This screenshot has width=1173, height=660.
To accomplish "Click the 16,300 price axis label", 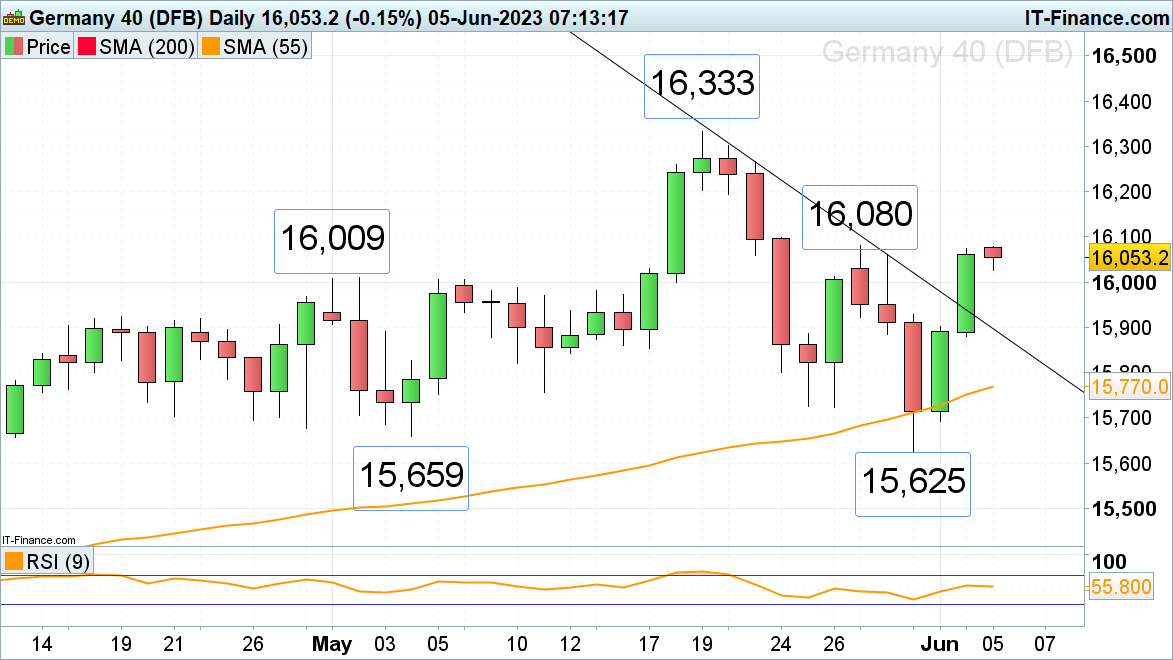I will click(1121, 147).
